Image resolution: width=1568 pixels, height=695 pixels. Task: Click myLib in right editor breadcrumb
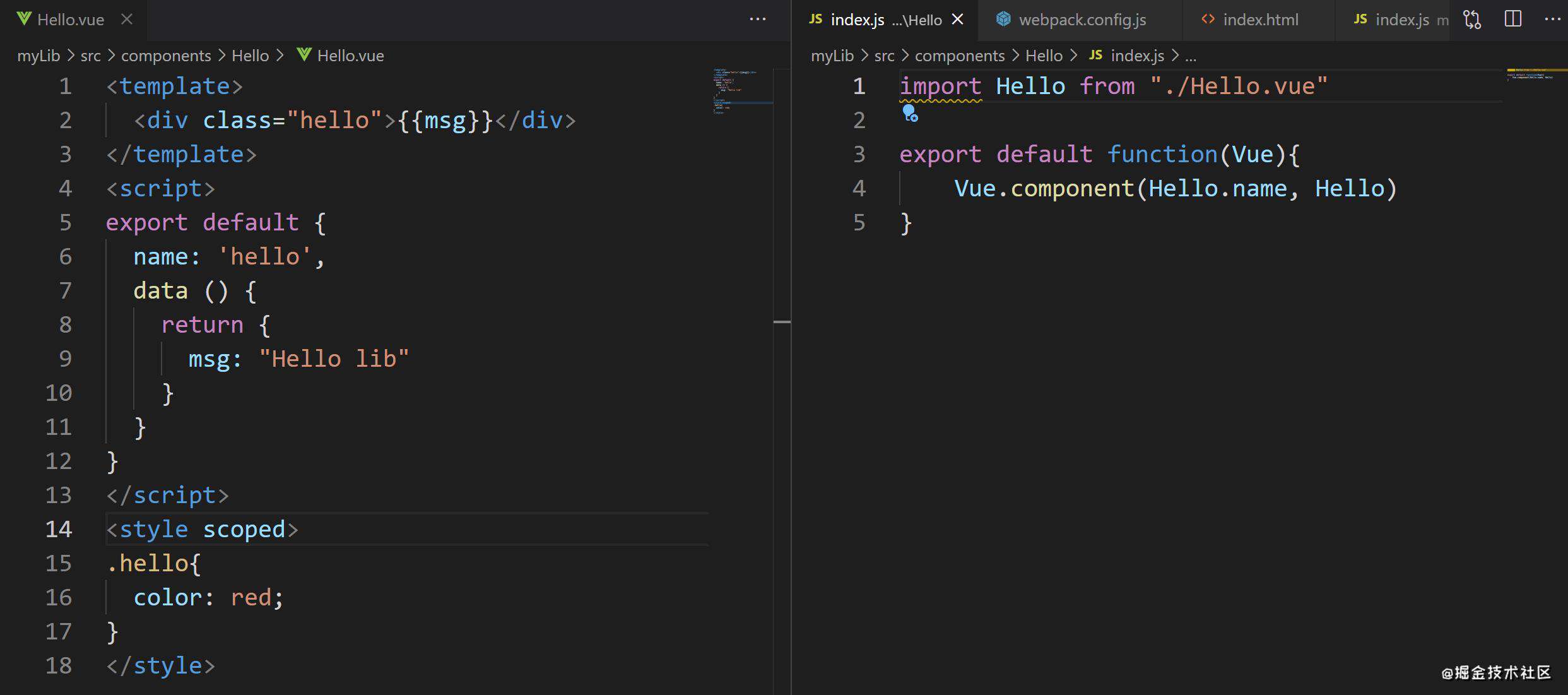832,56
